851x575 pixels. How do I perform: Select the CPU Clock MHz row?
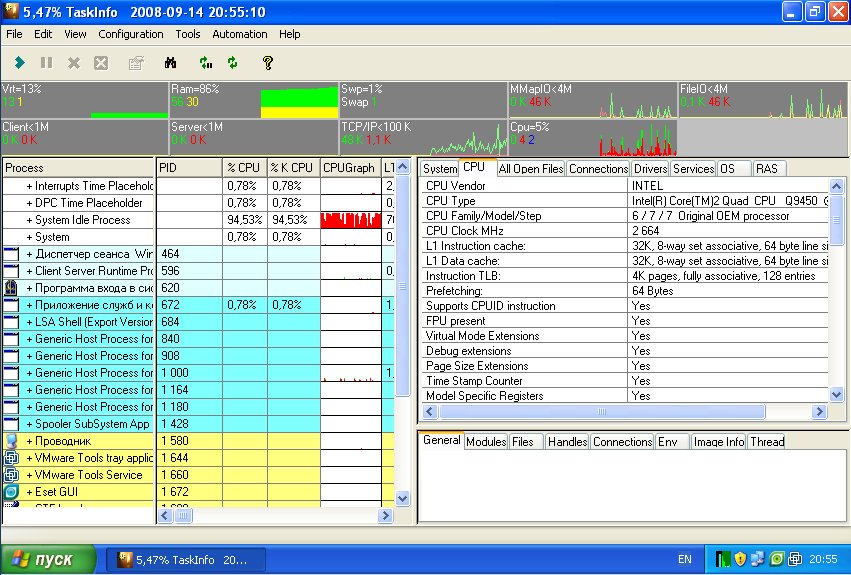(x=625, y=231)
